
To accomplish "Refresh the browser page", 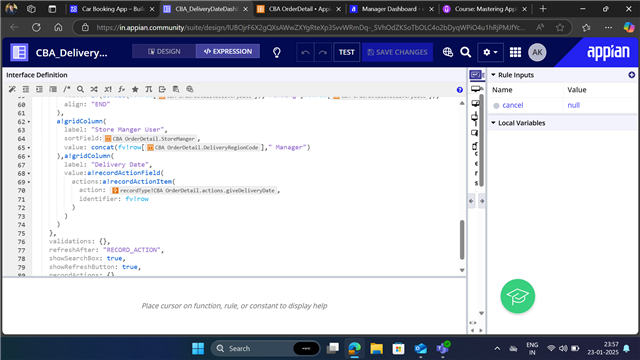I will (x=36, y=27).
